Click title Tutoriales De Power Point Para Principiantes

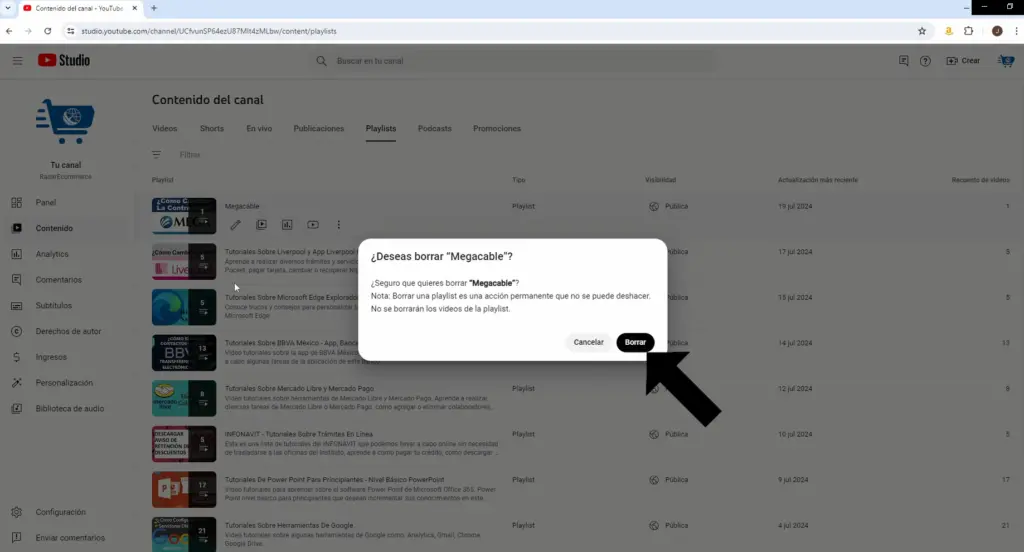(334, 479)
